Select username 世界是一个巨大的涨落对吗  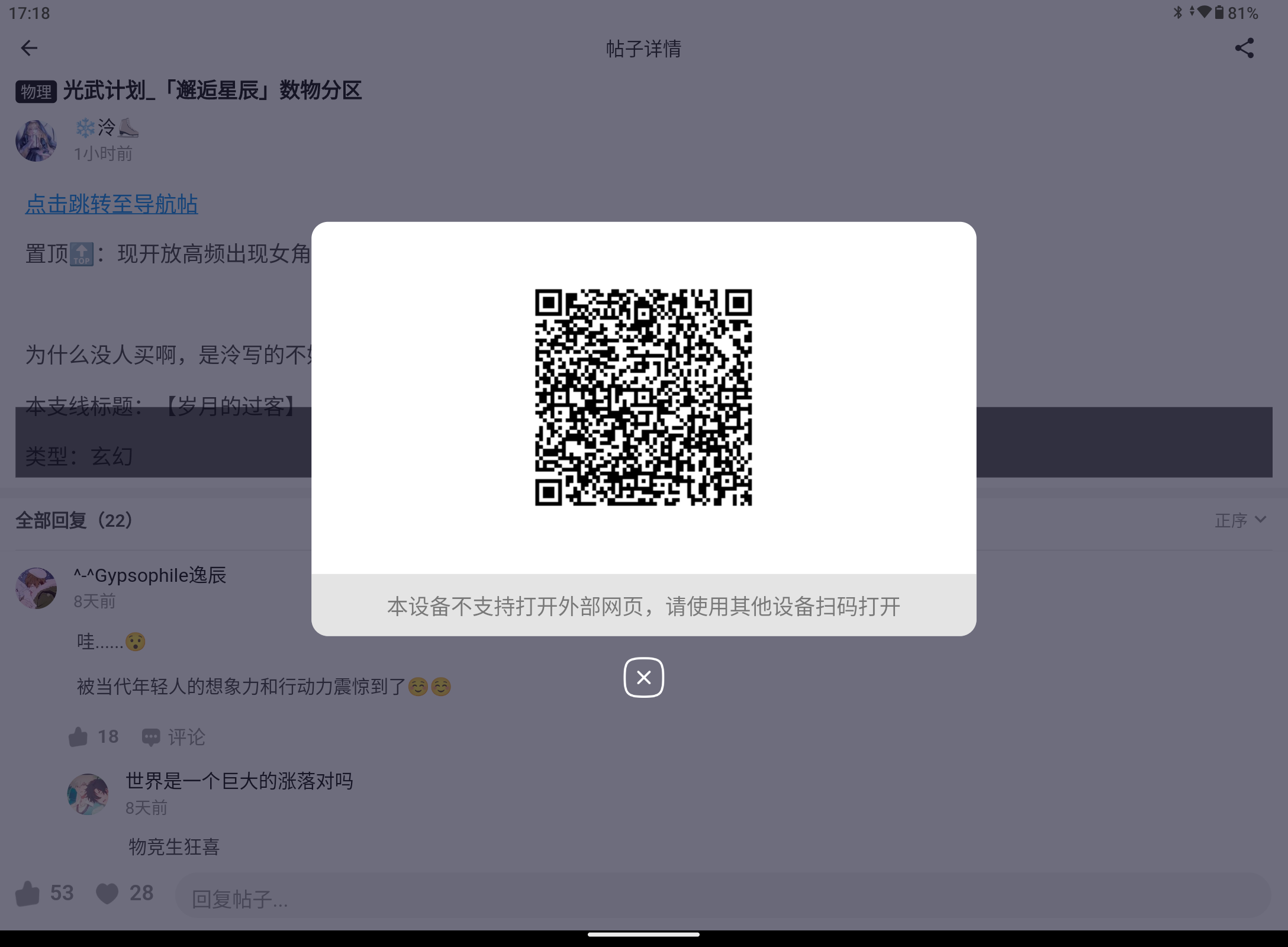(239, 781)
